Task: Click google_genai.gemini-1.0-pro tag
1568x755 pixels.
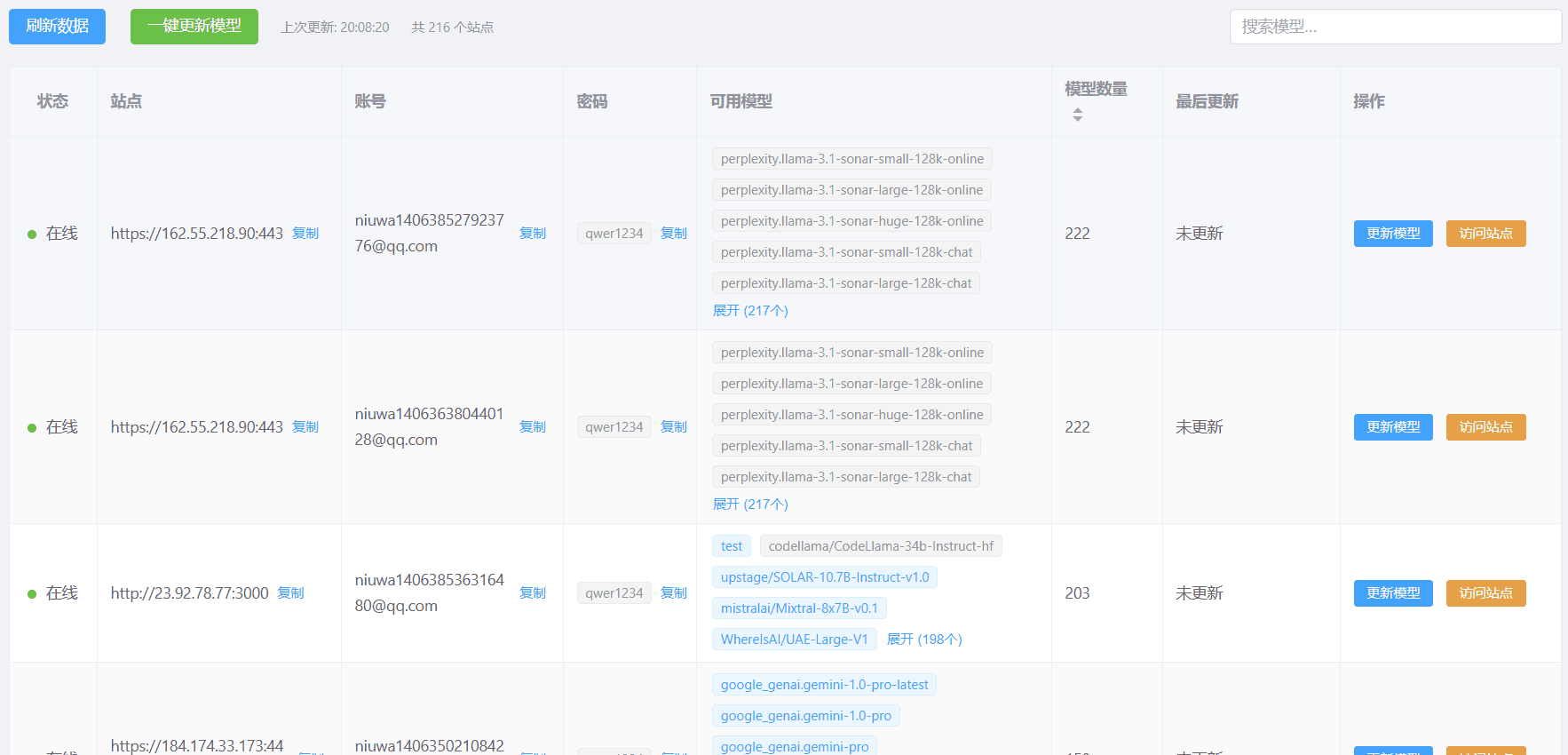Action: 806,716
